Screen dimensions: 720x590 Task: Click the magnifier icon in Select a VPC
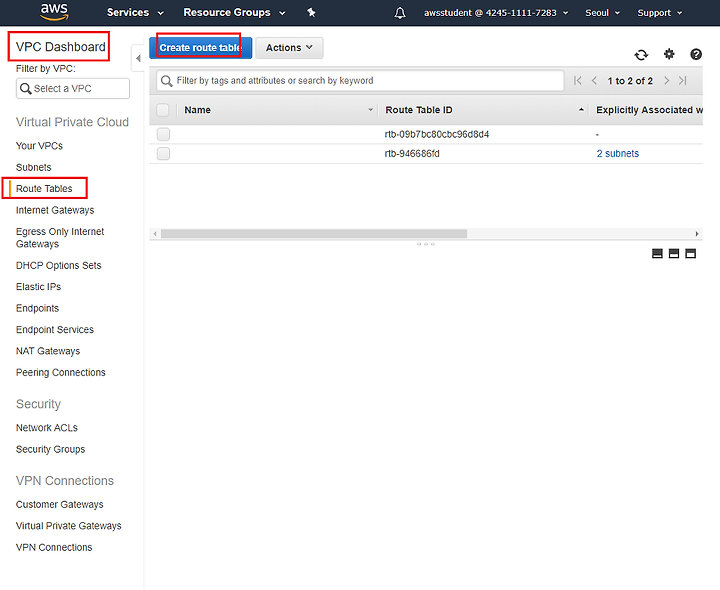[x=26, y=89]
